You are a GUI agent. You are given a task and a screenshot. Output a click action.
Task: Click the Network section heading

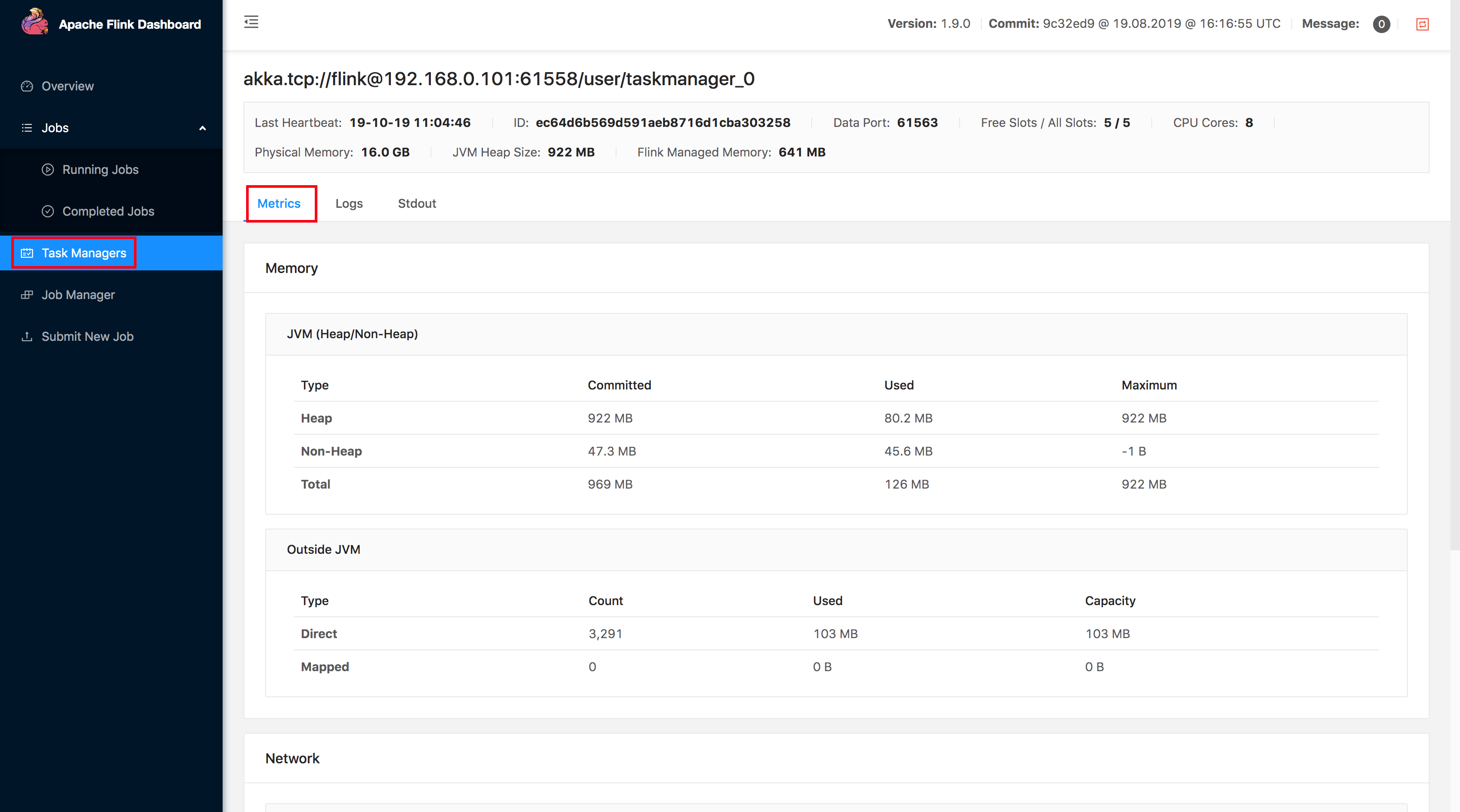click(x=293, y=758)
